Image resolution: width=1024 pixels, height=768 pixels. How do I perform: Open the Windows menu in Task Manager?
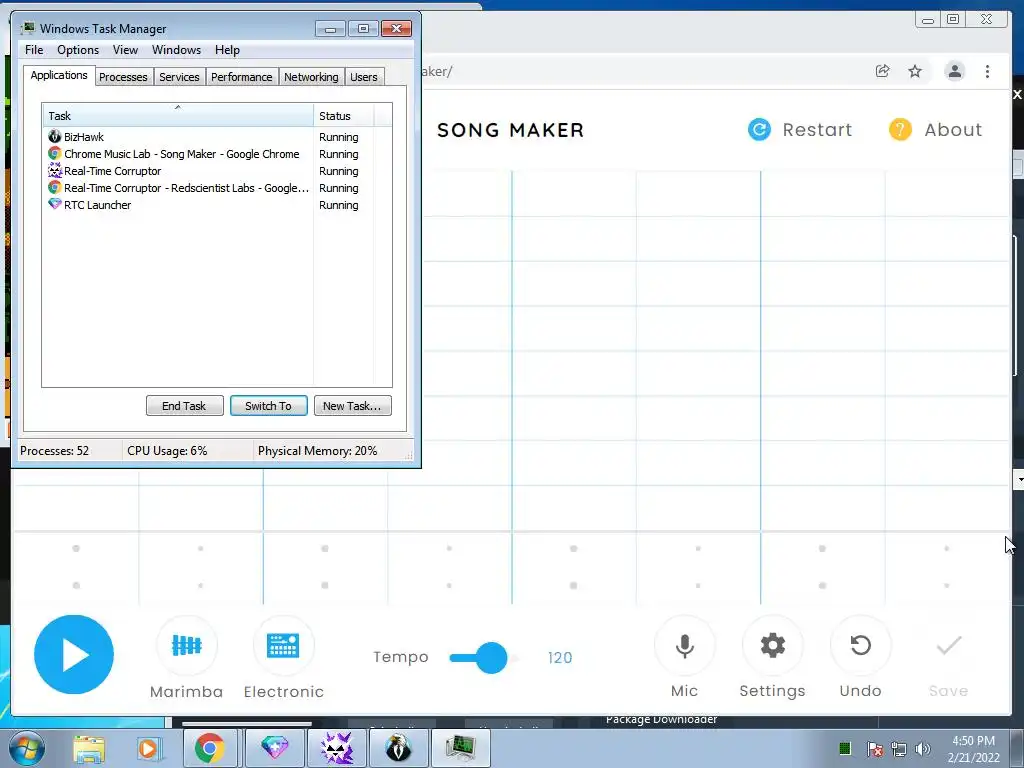click(x=176, y=50)
